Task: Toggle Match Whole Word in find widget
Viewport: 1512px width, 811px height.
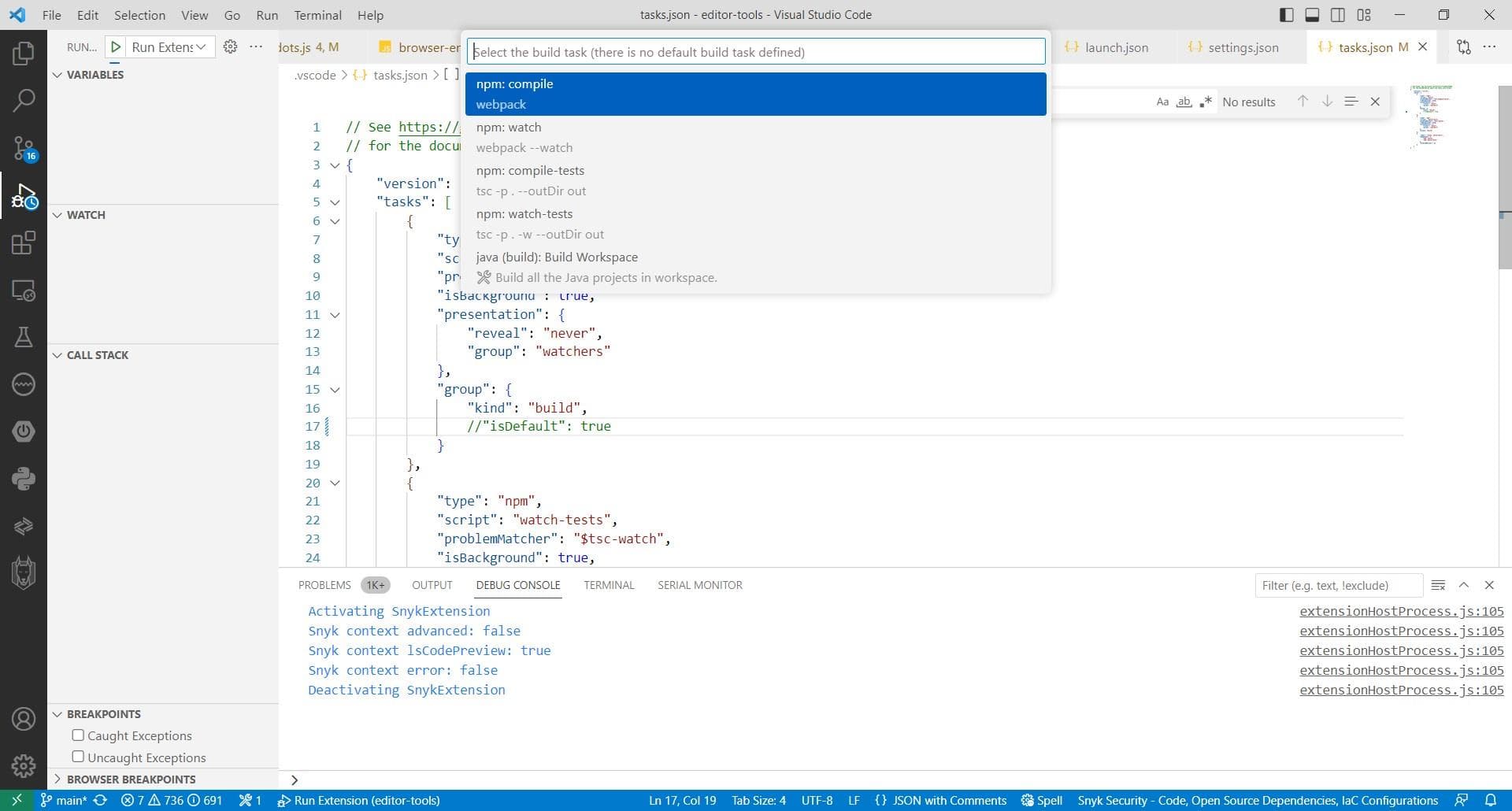Action: pyautogui.click(x=1184, y=102)
